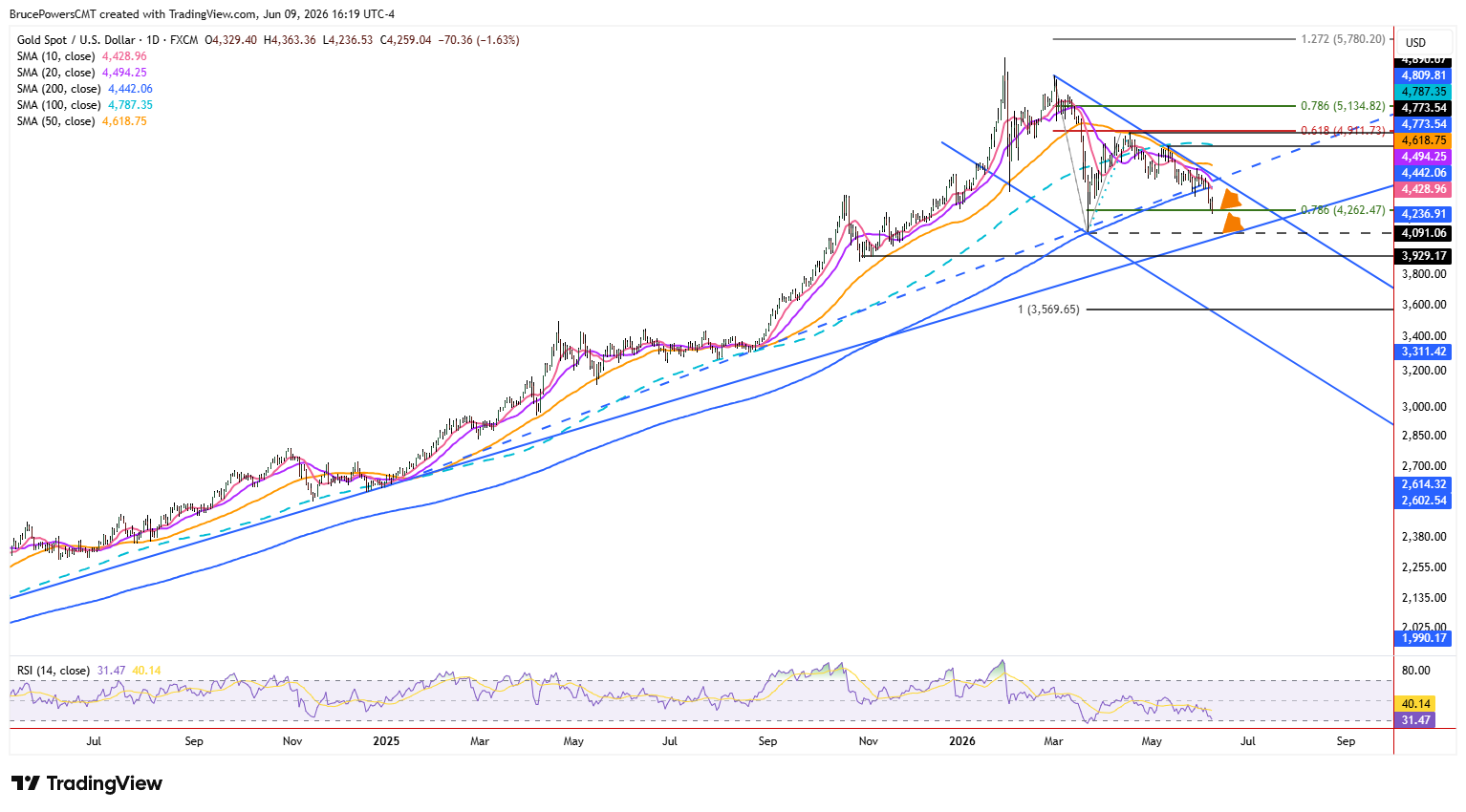
Task: Select the Gold Spot / U.S. Dollar symbol title
Action: (x=76, y=40)
